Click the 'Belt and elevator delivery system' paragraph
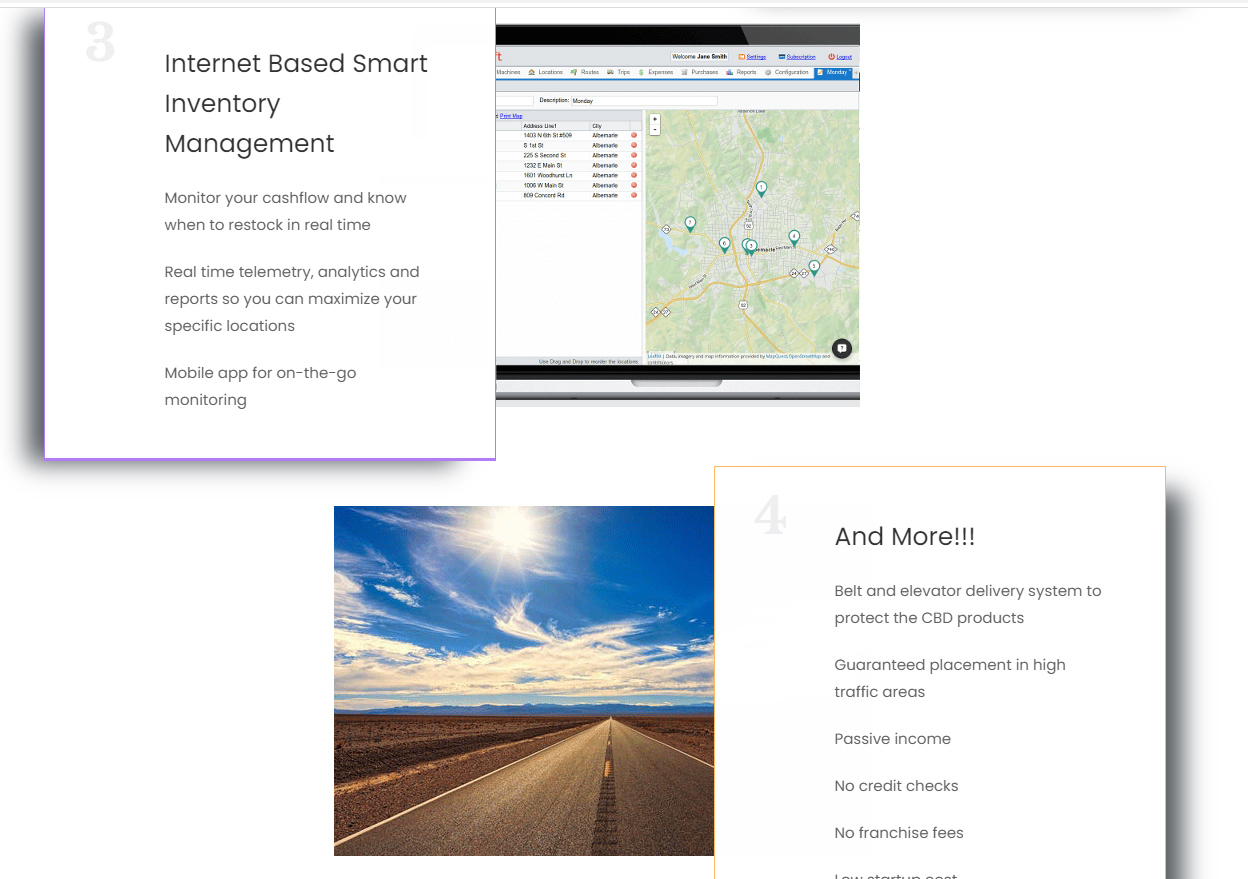 (x=968, y=604)
